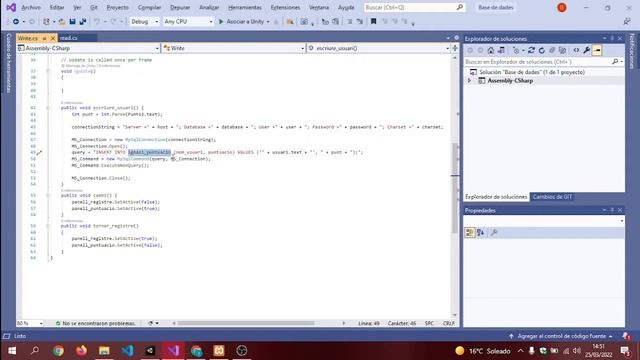Click the Categorized view icon in Properties
The image size is (640, 360).
tap(470, 233)
